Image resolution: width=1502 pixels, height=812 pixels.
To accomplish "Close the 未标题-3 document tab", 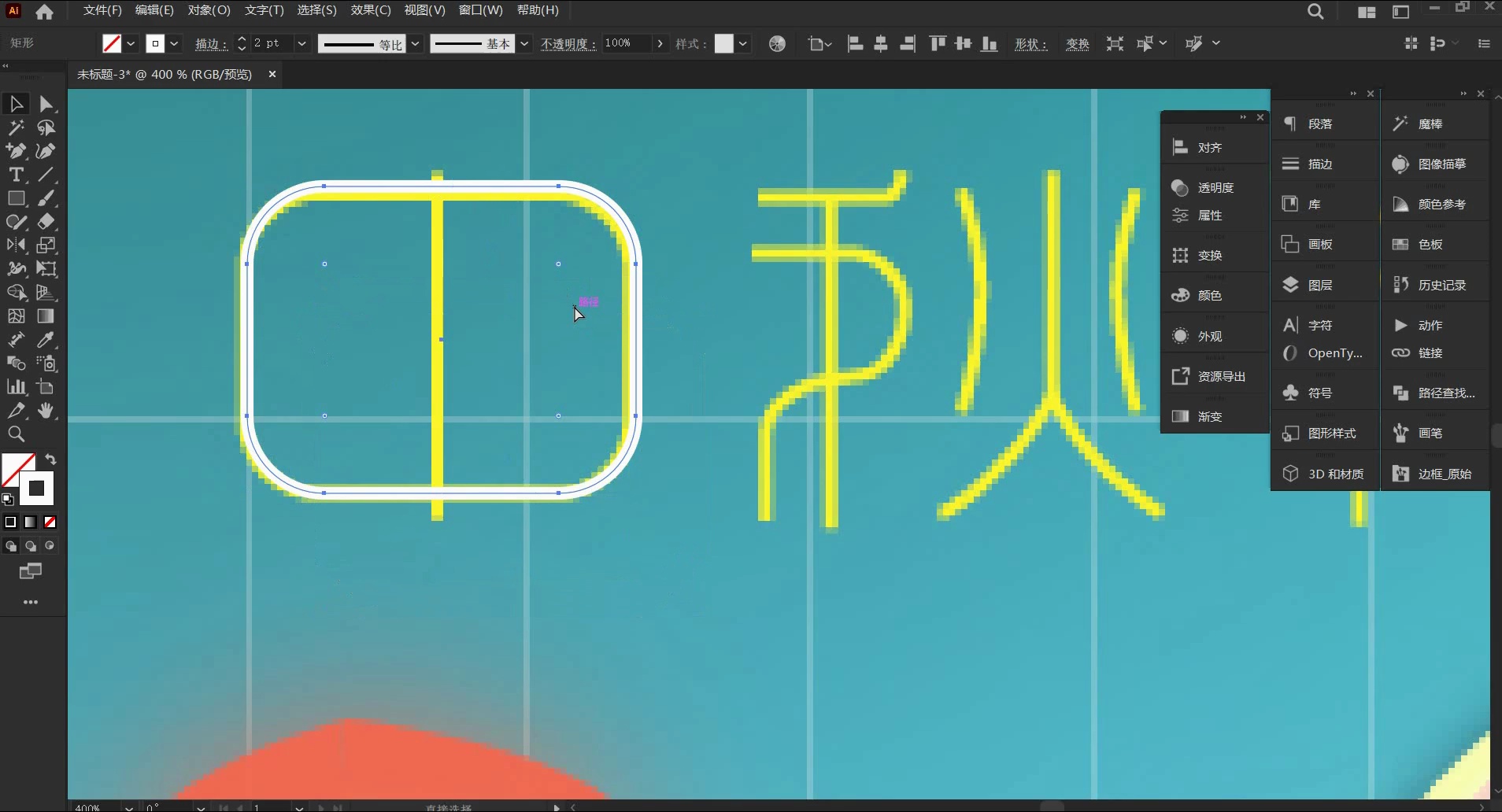I will point(272,74).
